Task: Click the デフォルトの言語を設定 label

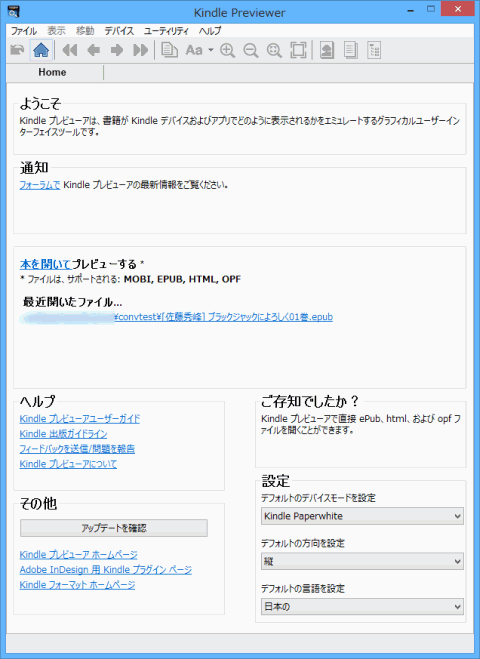Action: pos(303,589)
